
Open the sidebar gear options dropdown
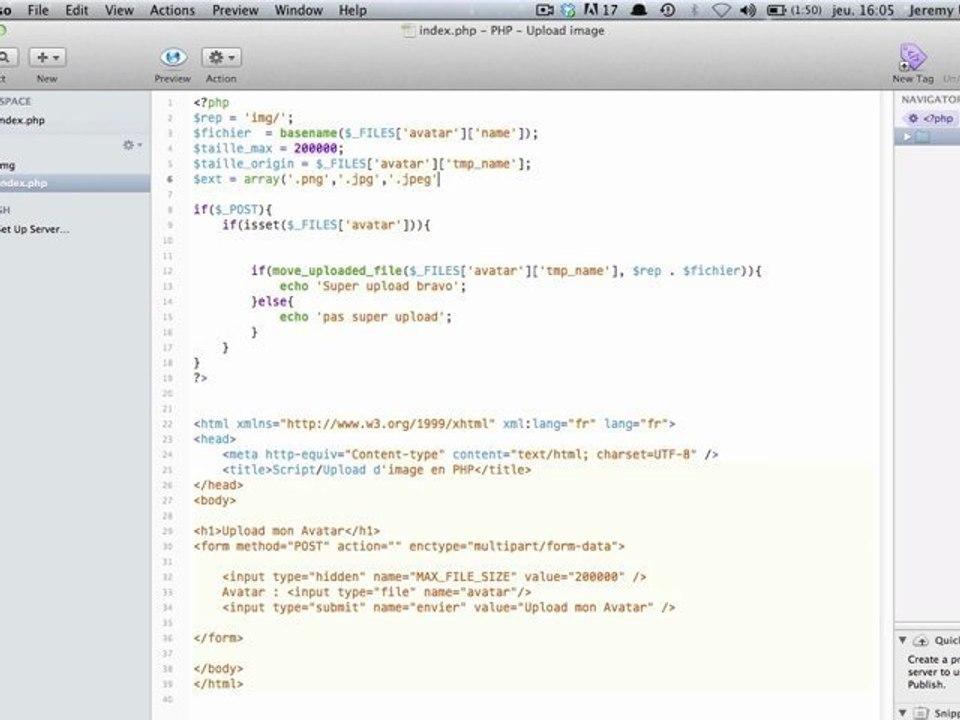(132, 145)
